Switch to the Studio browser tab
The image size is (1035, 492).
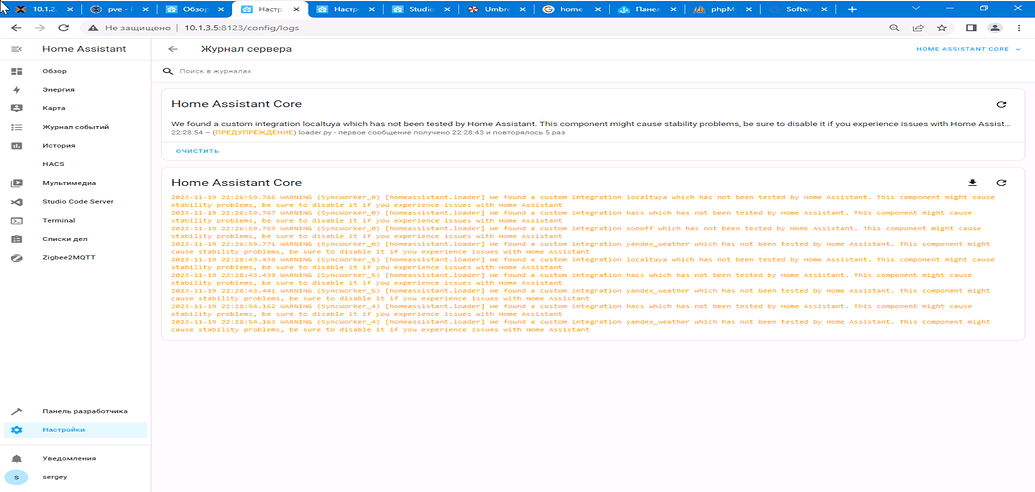point(420,9)
